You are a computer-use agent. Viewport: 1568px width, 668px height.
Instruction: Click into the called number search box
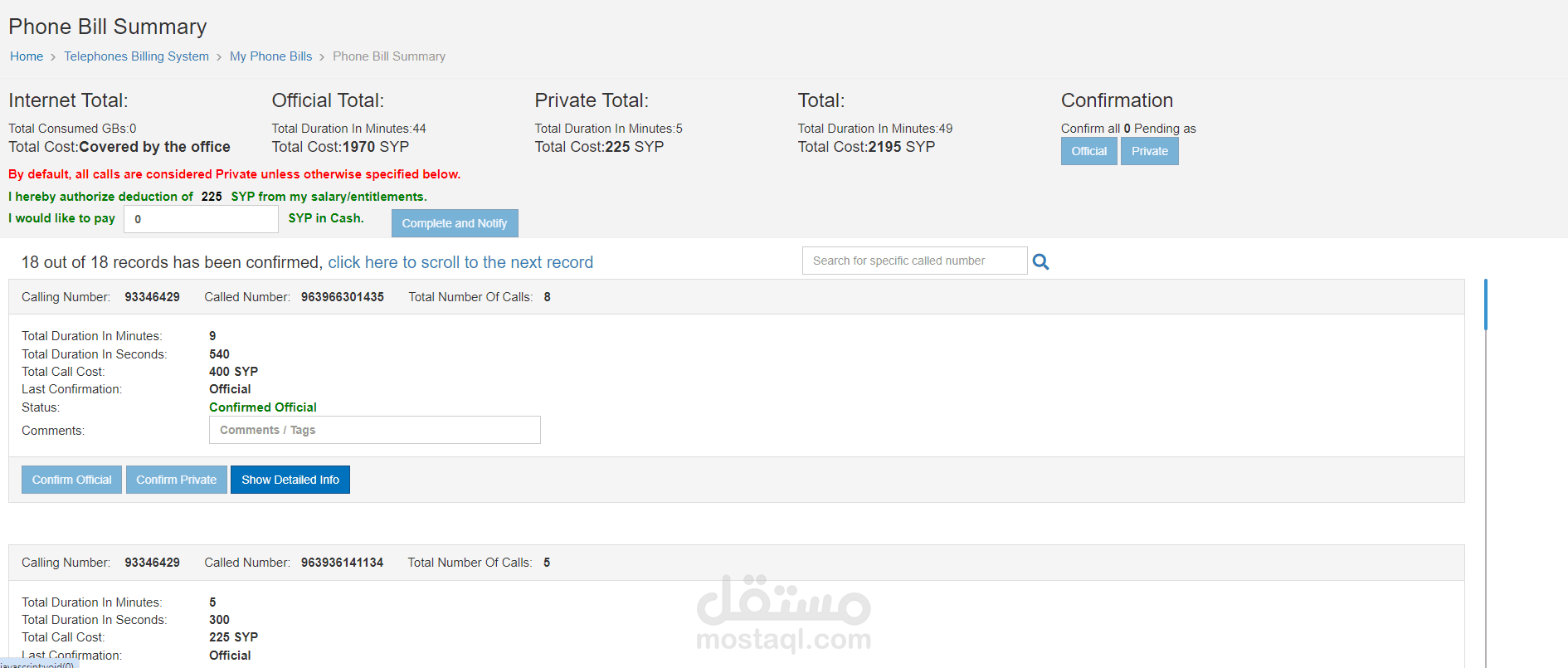point(914,261)
